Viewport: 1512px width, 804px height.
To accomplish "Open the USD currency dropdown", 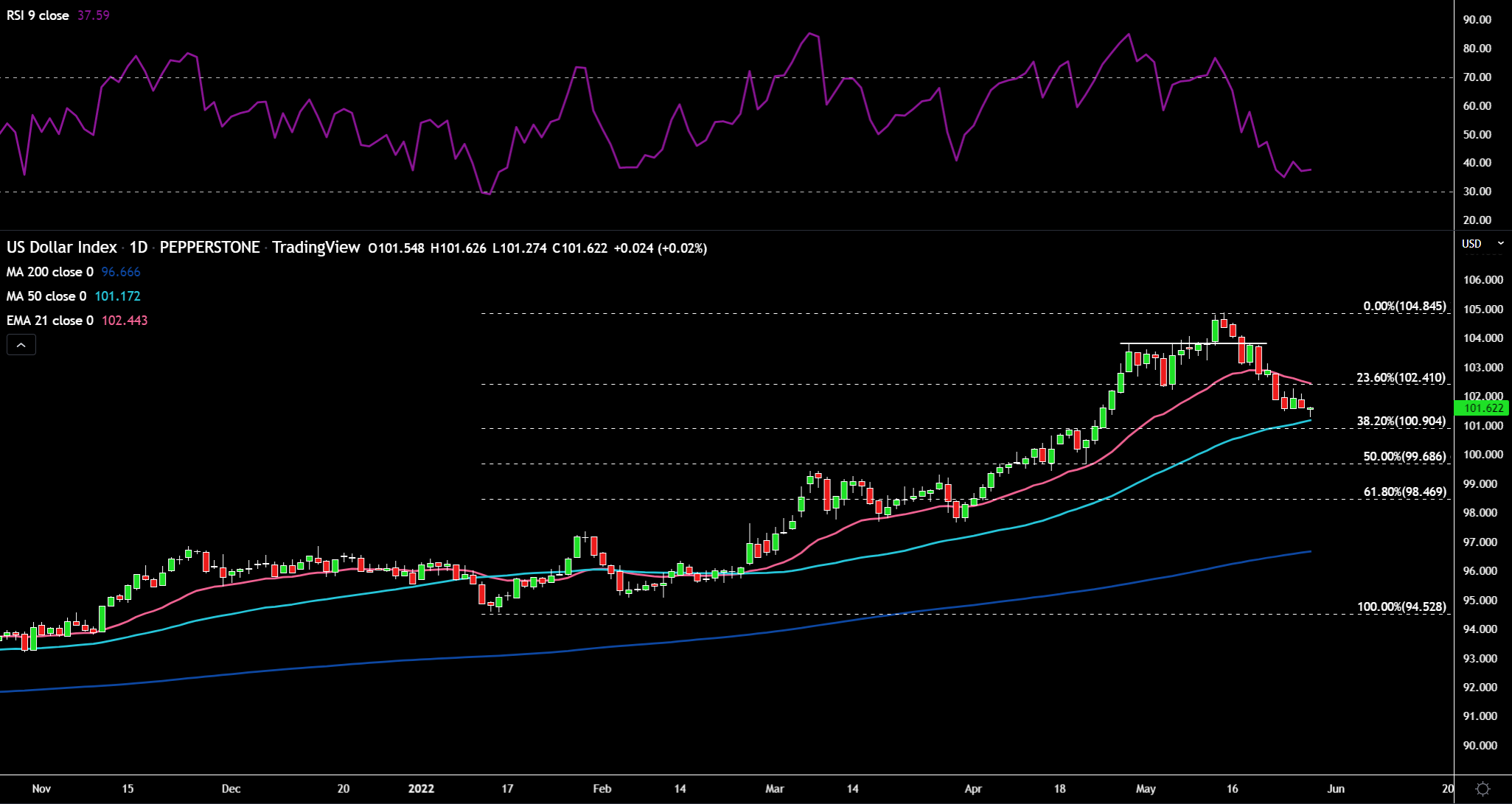I will tap(1483, 243).
